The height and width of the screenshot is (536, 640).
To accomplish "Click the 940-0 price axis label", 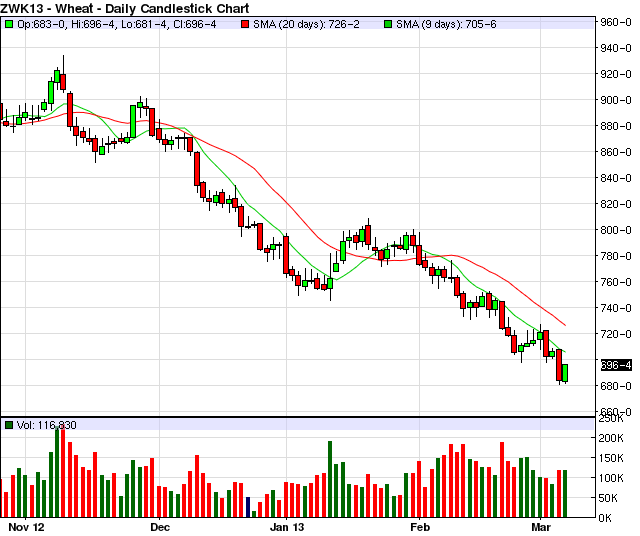I will [616, 48].
